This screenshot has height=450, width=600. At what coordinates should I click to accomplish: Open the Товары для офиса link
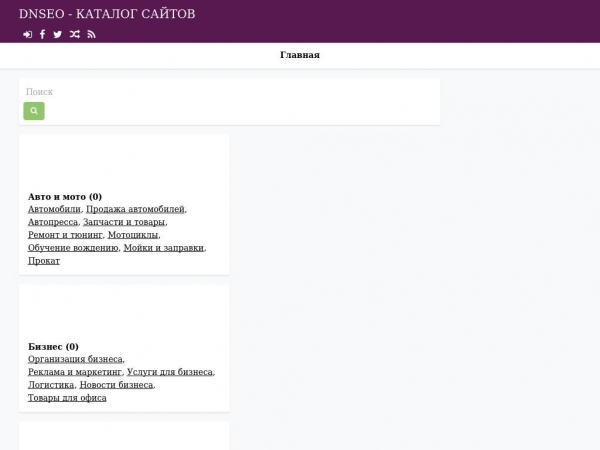[67, 398]
